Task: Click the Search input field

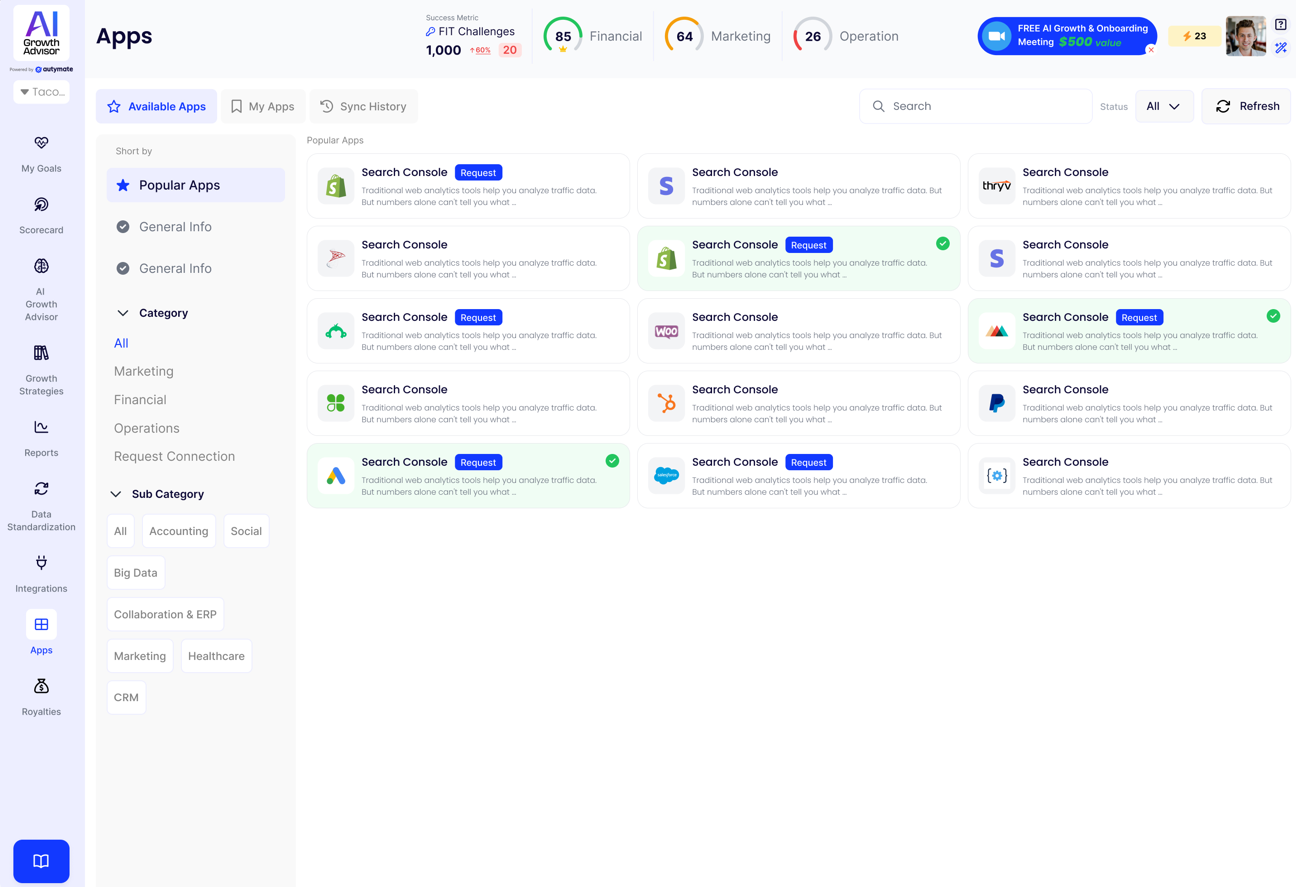Action: [x=985, y=106]
